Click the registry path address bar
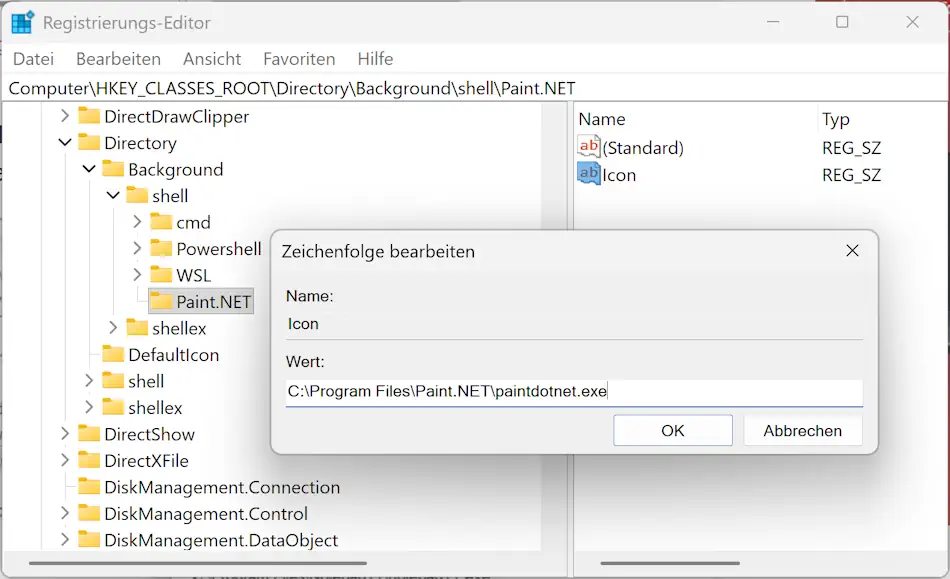The width and height of the screenshot is (950, 579). pos(475,88)
